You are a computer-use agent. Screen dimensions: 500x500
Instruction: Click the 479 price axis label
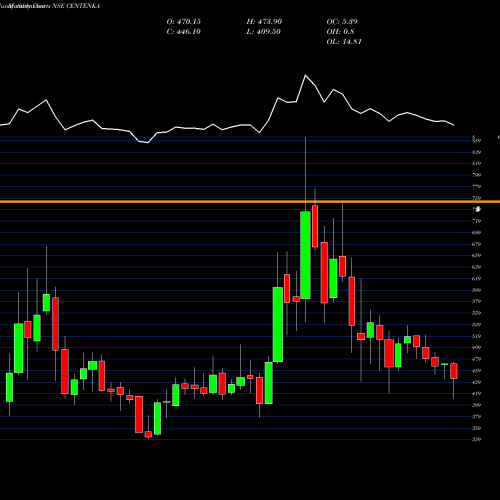[x=477, y=359]
